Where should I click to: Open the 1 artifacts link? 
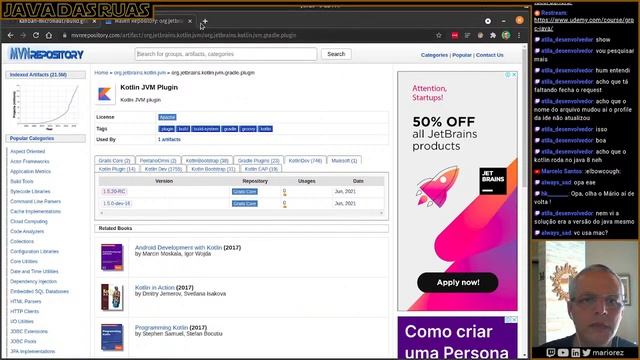coord(169,140)
